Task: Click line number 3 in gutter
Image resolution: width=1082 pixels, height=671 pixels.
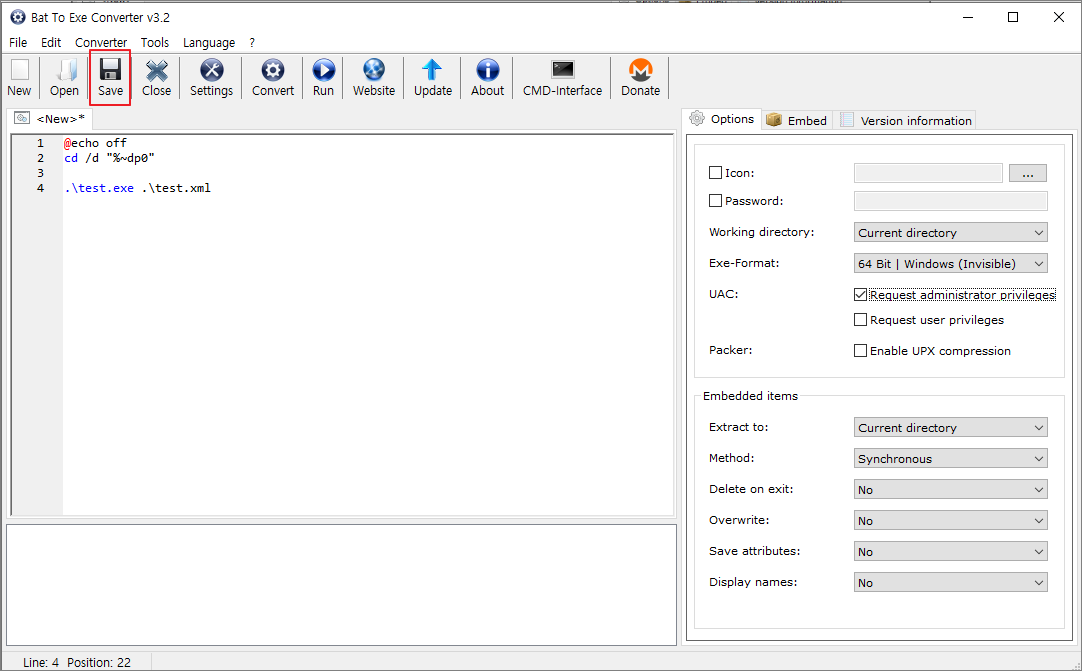Action: pyautogui.click(x=41, y=173)
